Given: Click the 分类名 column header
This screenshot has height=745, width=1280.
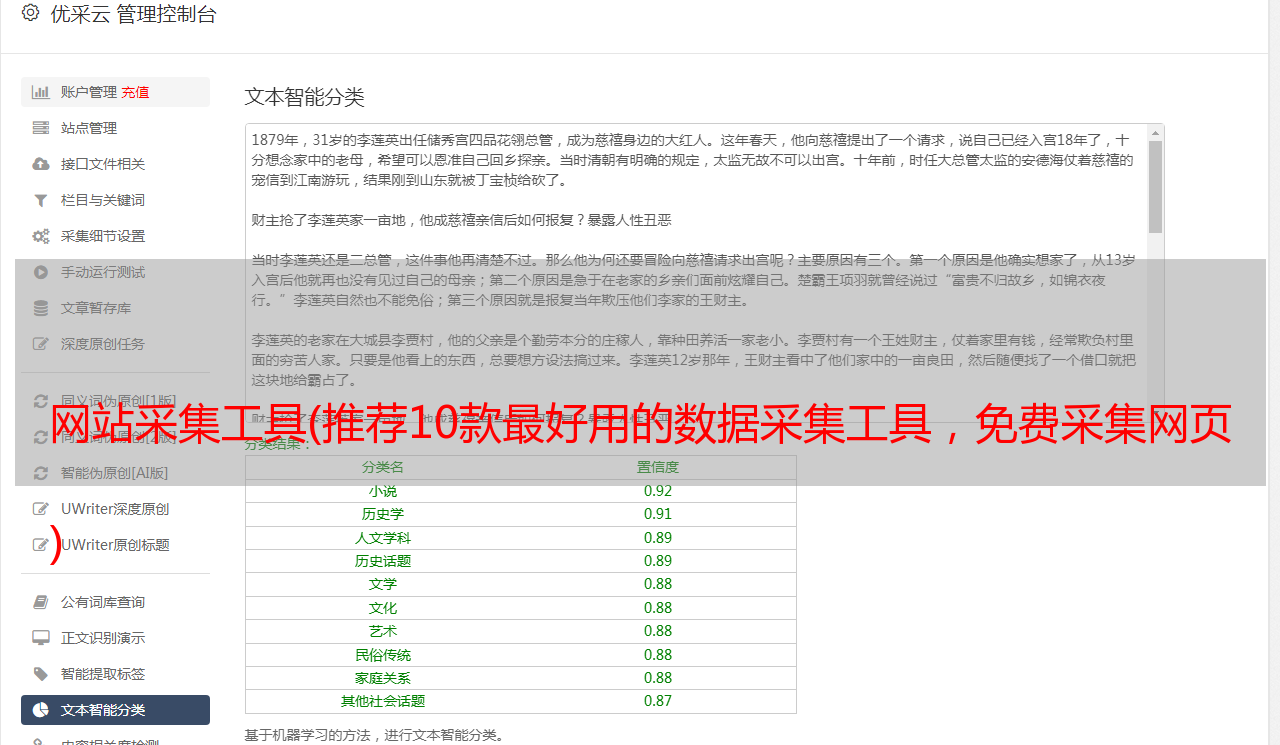Looking at the screenshot, I should 383,467.
